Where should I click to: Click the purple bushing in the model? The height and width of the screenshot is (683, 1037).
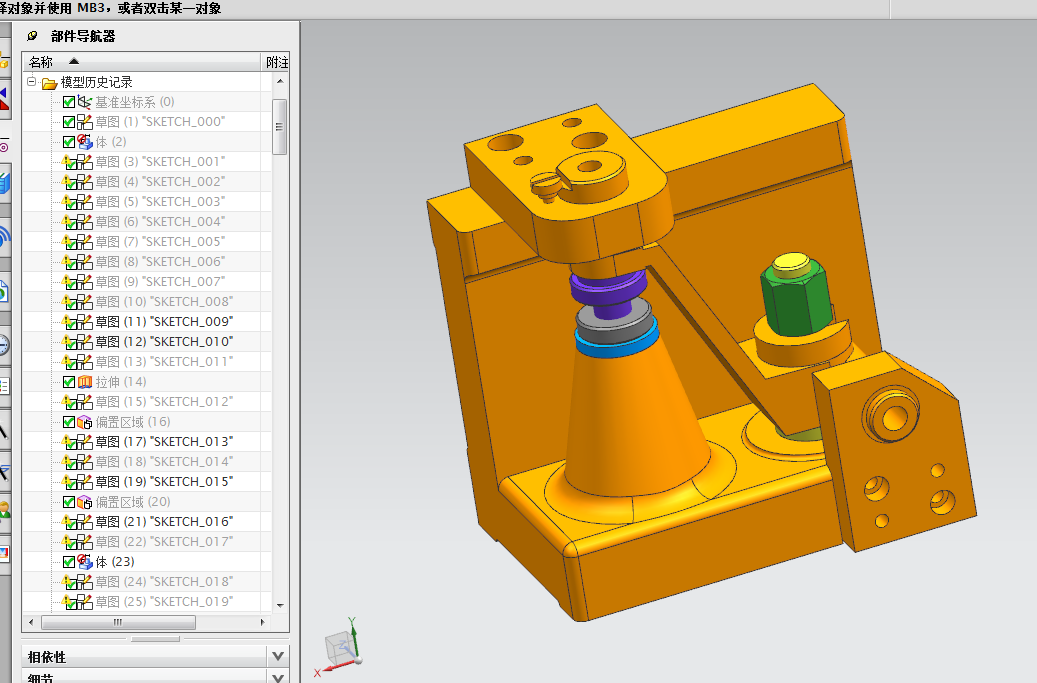point(608,293)
